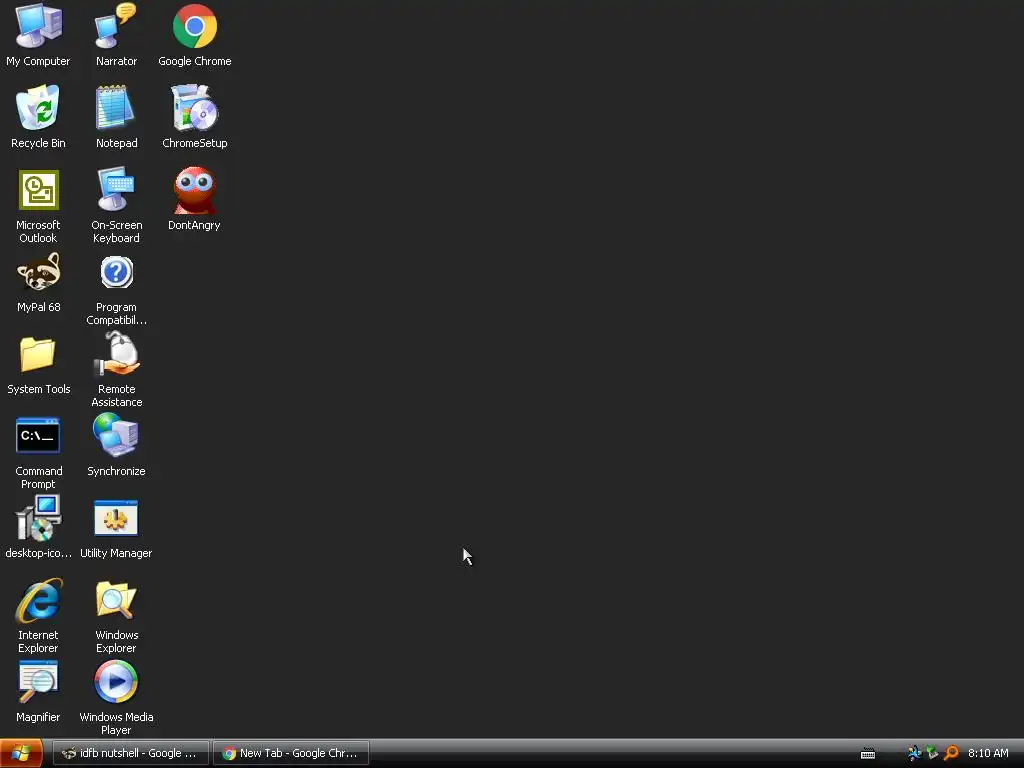
Task: Click the "My Computer" label text
Action: tap(38, 61)
